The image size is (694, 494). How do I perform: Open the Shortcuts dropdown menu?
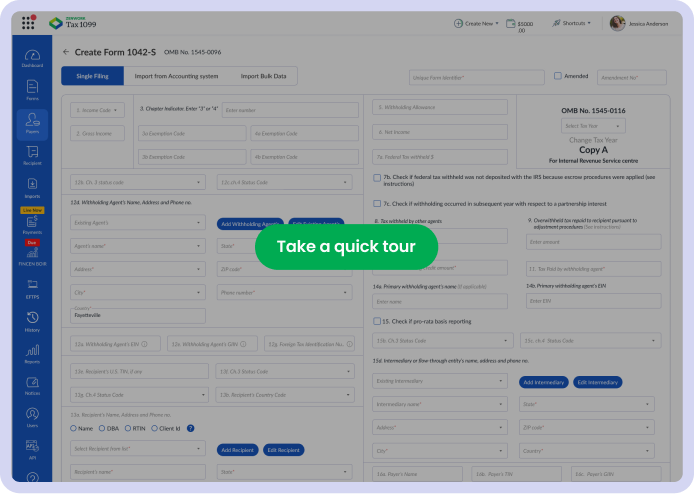pyautogui.click(x=574, y=22)
